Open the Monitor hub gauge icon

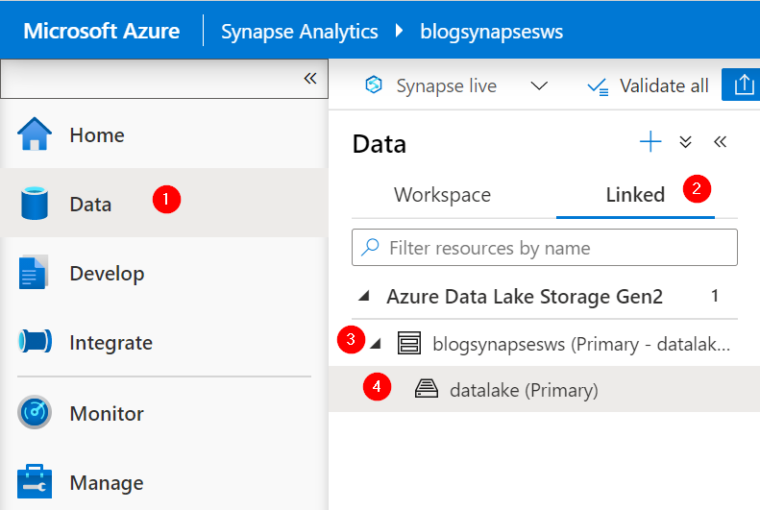(x=34, y=412)
